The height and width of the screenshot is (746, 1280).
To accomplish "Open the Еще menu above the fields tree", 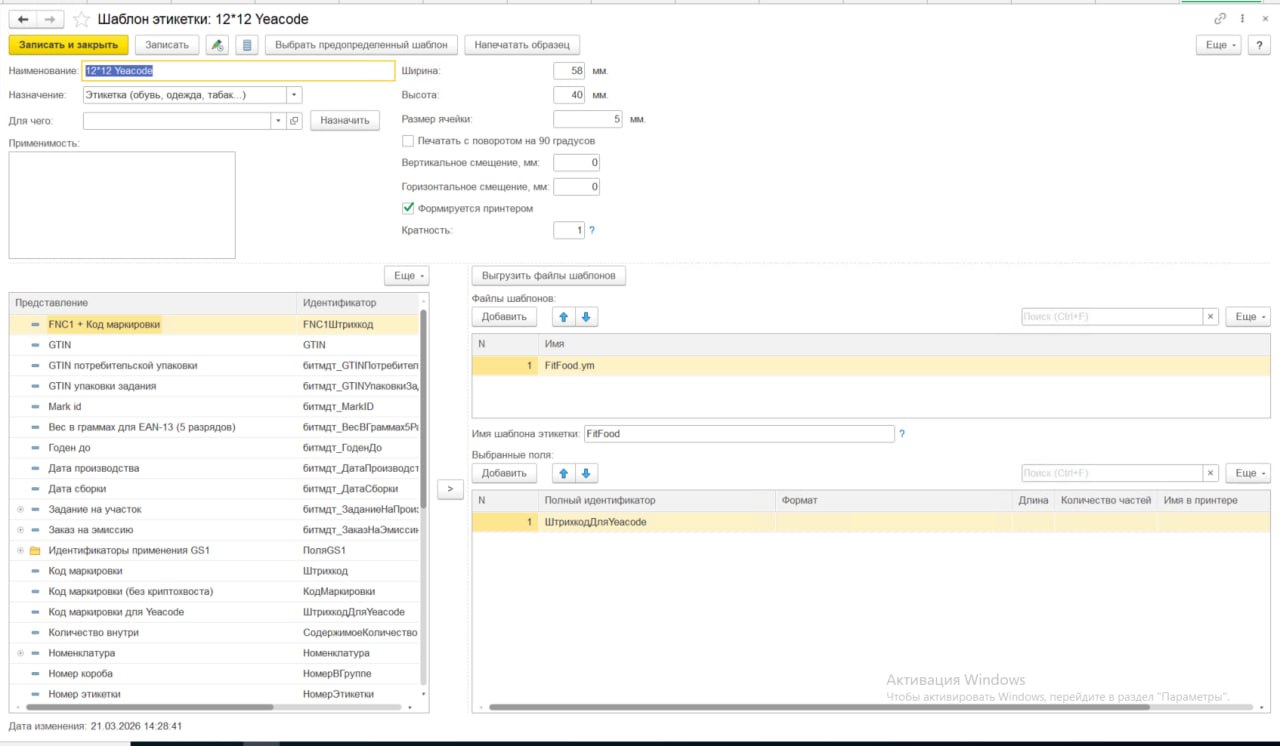I will [x=407, y=275].
